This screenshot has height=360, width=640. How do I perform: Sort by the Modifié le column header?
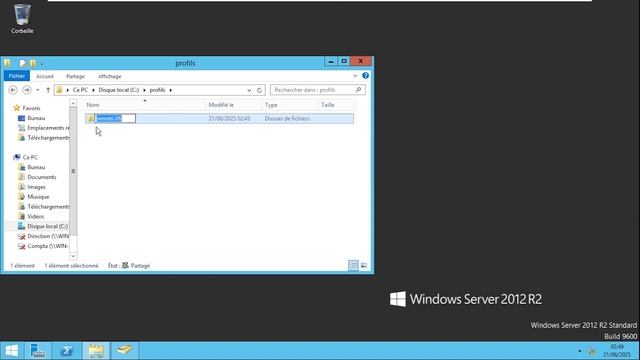tap(233, 105)
